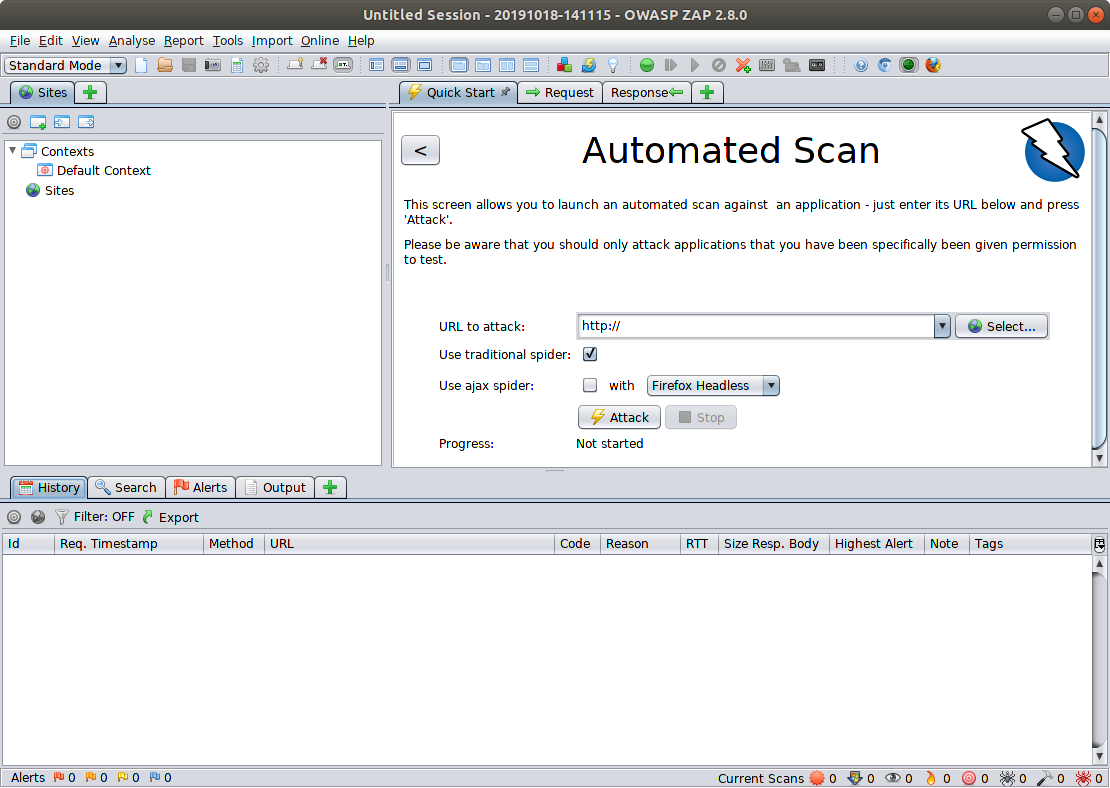Click the Forced User mode icon
Viewport: 1110px width, 788px height.
pyautogui.click(x=791, y=65)
